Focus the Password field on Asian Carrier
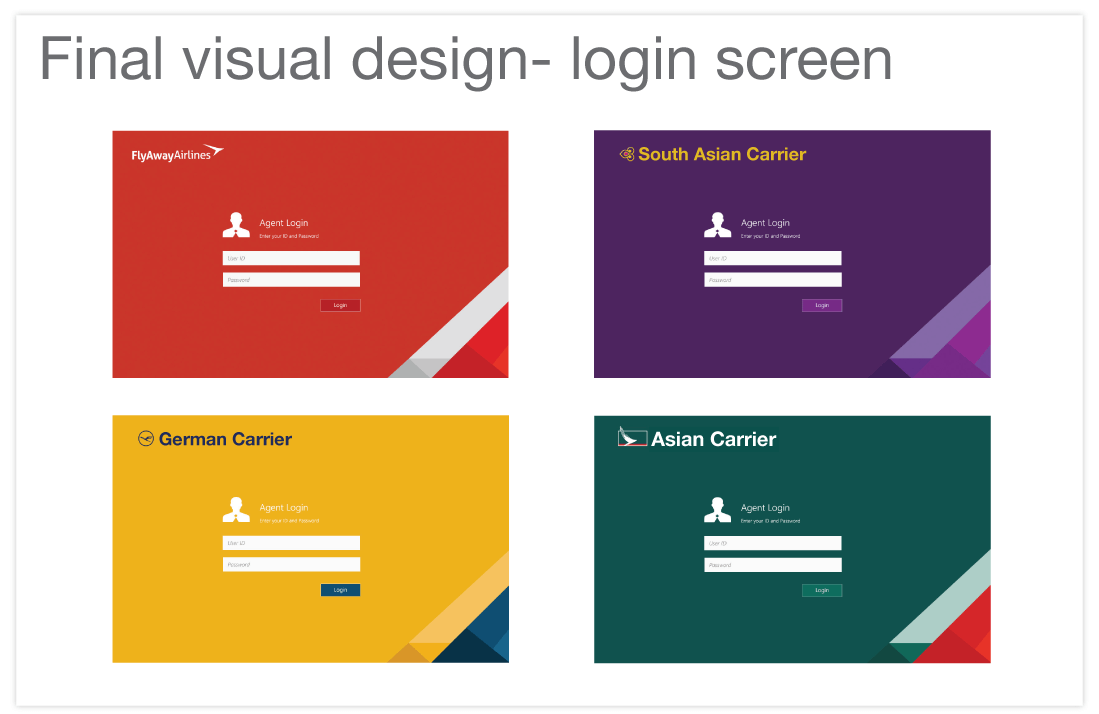Image resolution: width=1099 pixels, height=714 pixels. [x=772, y=564]
